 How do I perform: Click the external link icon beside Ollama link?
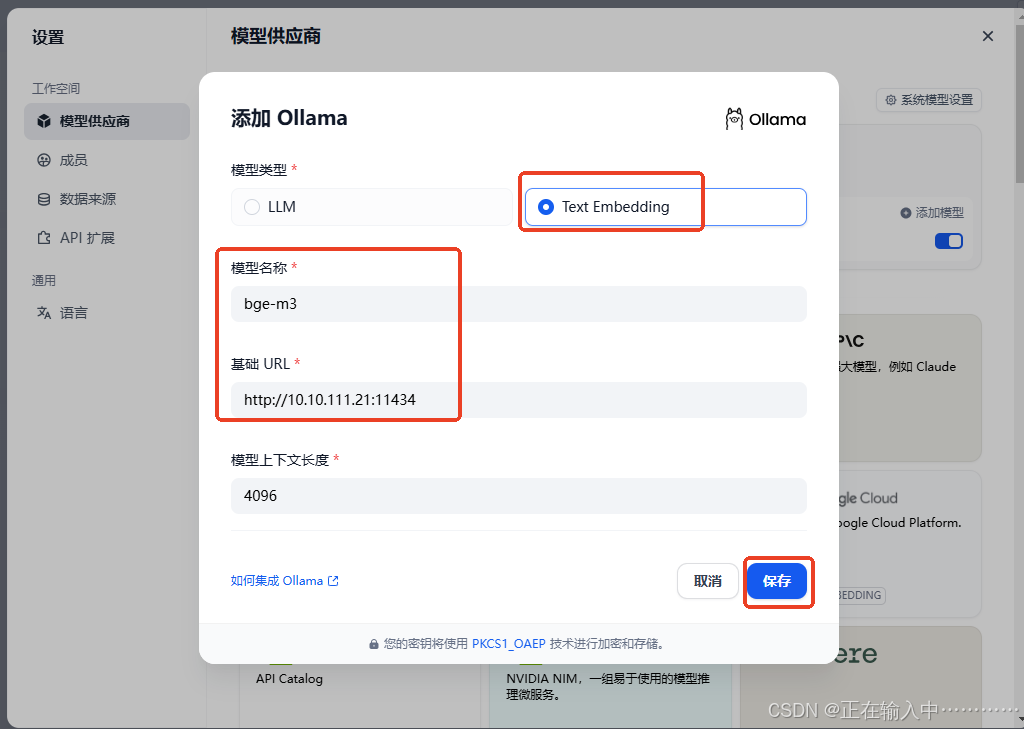click(x=333, y=581)
